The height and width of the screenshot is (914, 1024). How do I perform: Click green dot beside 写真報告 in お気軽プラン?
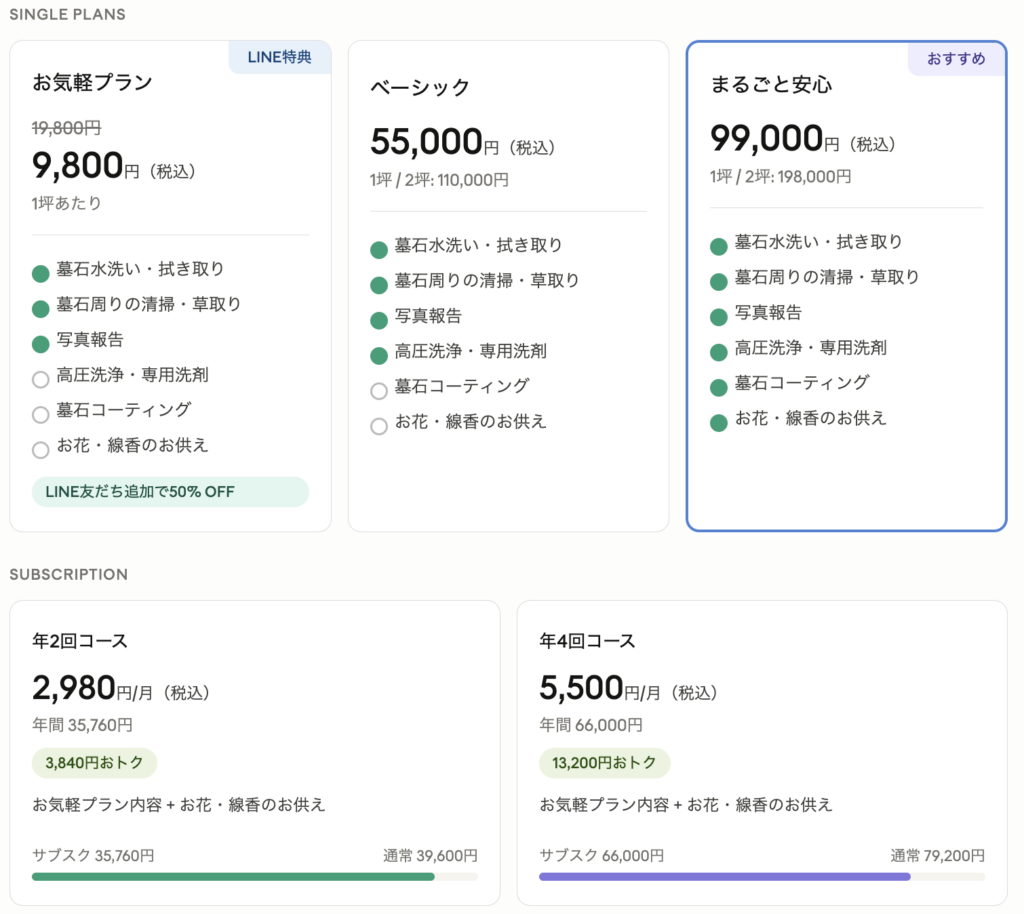[x=41, y=344]
